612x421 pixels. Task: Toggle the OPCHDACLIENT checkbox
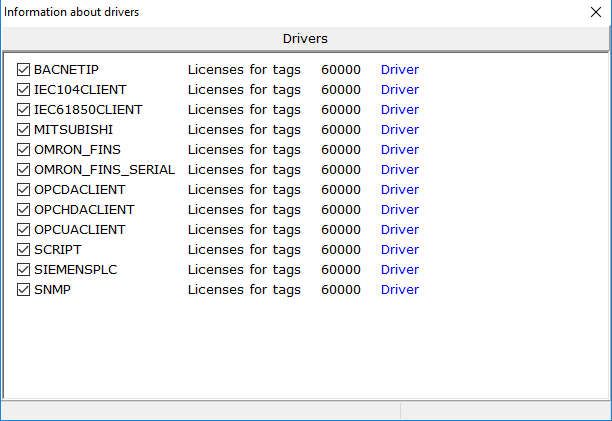click(23, 210)
